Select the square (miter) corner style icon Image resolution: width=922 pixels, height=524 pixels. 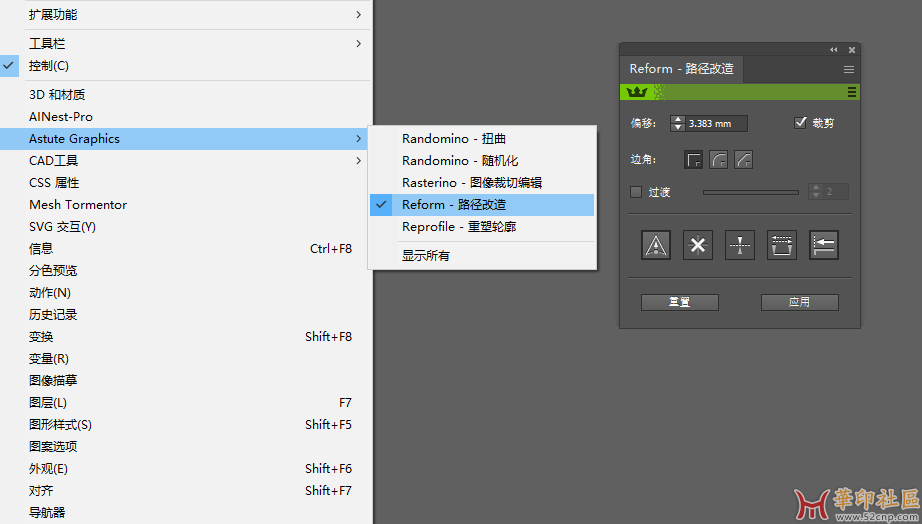click(694, 159)
